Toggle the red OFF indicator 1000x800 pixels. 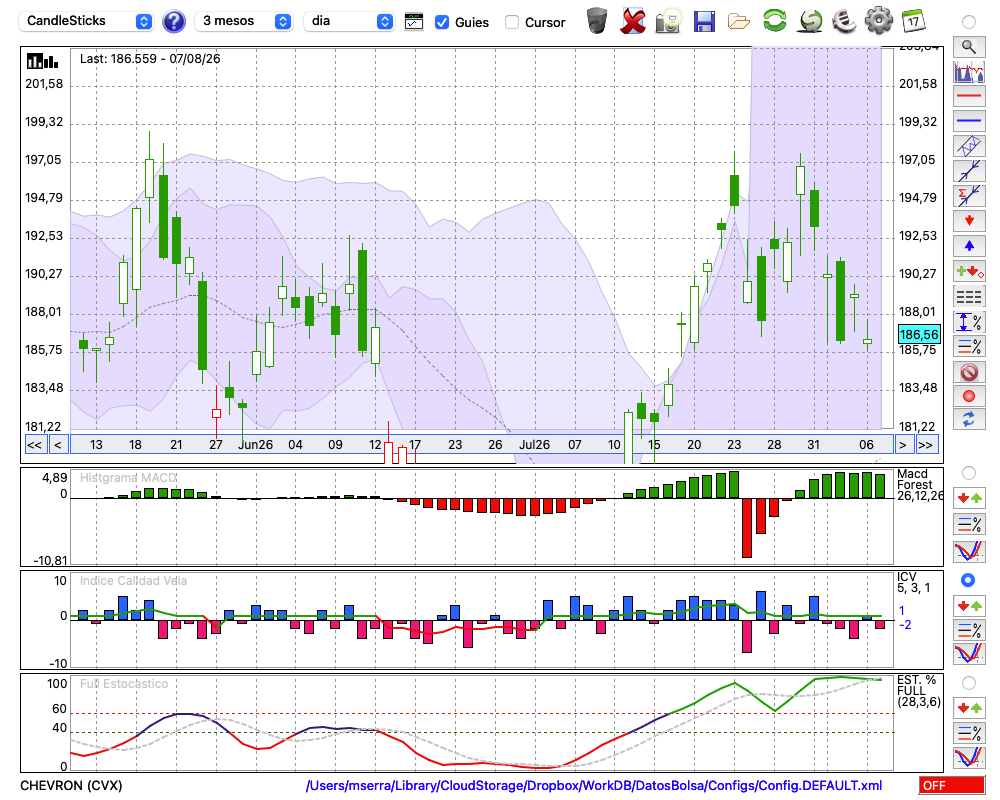point(952,785)
